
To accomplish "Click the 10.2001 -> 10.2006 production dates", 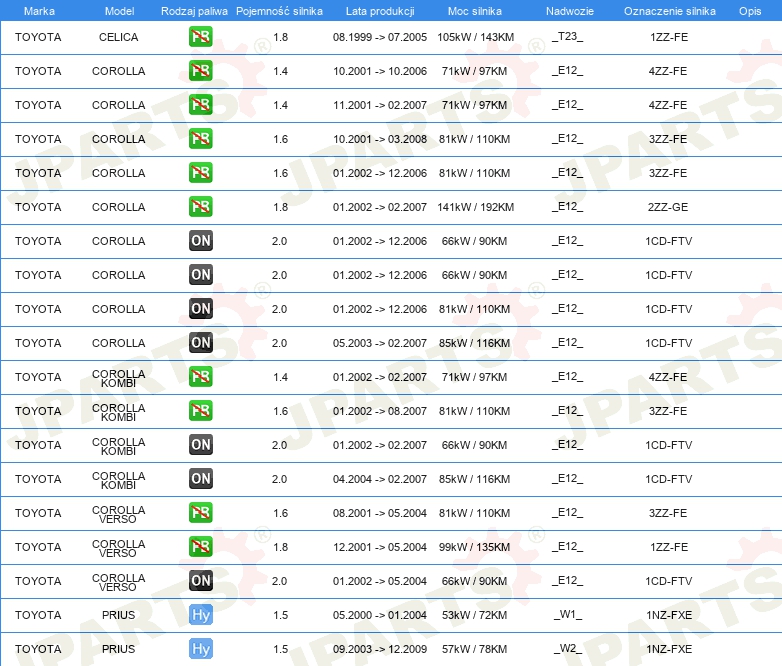I will pos(380,71).
